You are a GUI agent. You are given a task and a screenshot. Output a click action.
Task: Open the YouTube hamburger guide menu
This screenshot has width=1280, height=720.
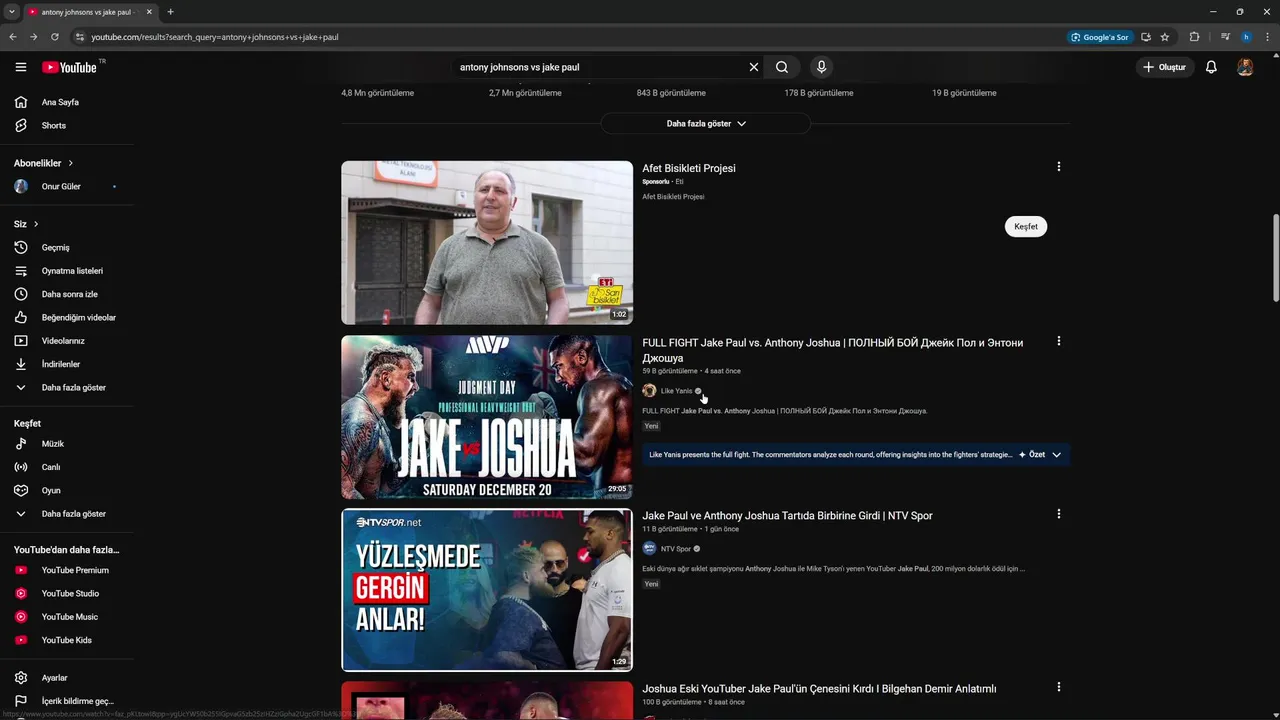[x=21, y=67]
